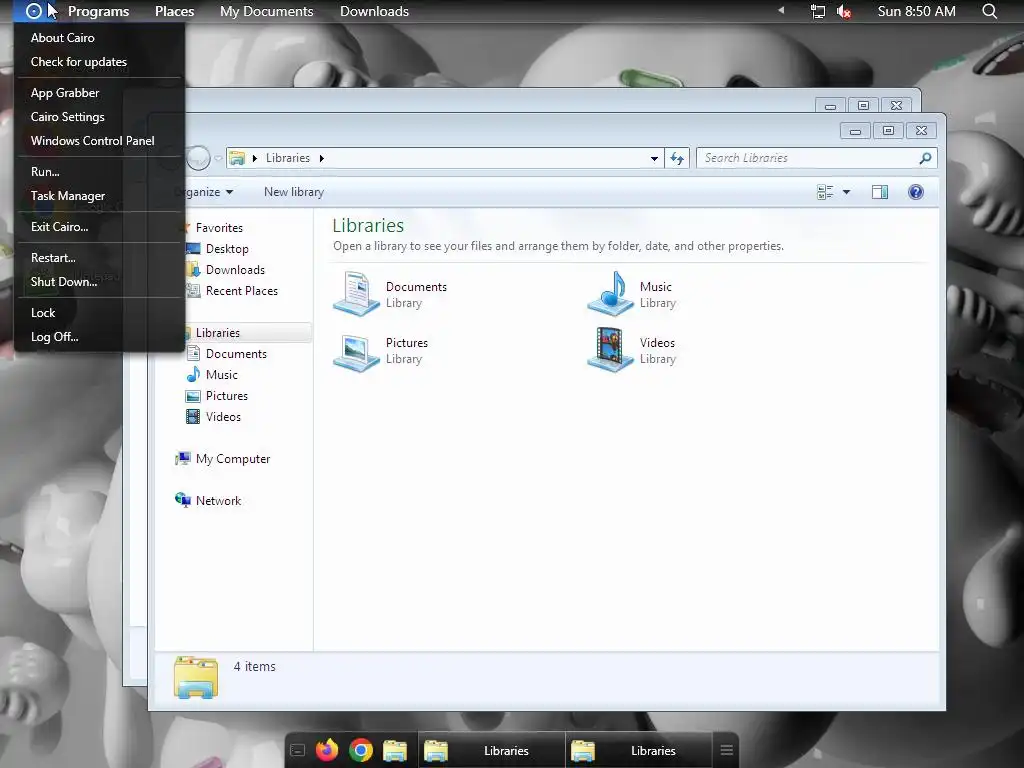Open File Explorer pinned taskbar icon

click(x=394, y=751)
